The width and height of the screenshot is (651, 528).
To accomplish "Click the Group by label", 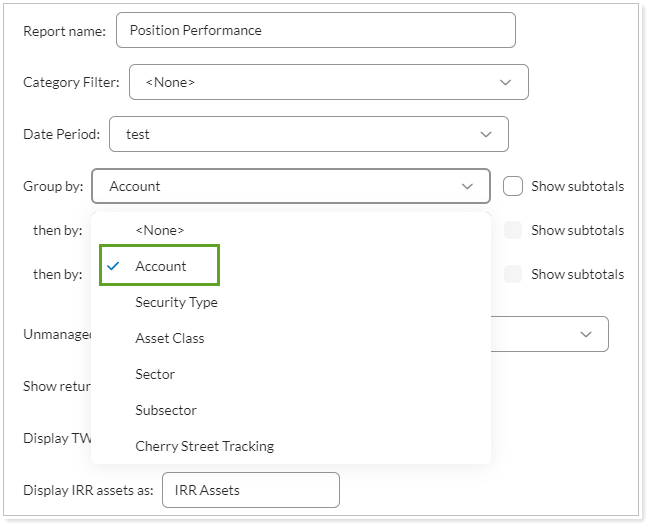I will point(52,186).
